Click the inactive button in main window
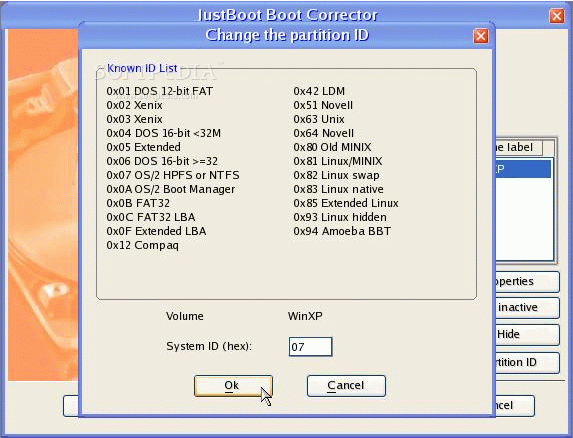This screenshot has height=438, width=573. 527,307
